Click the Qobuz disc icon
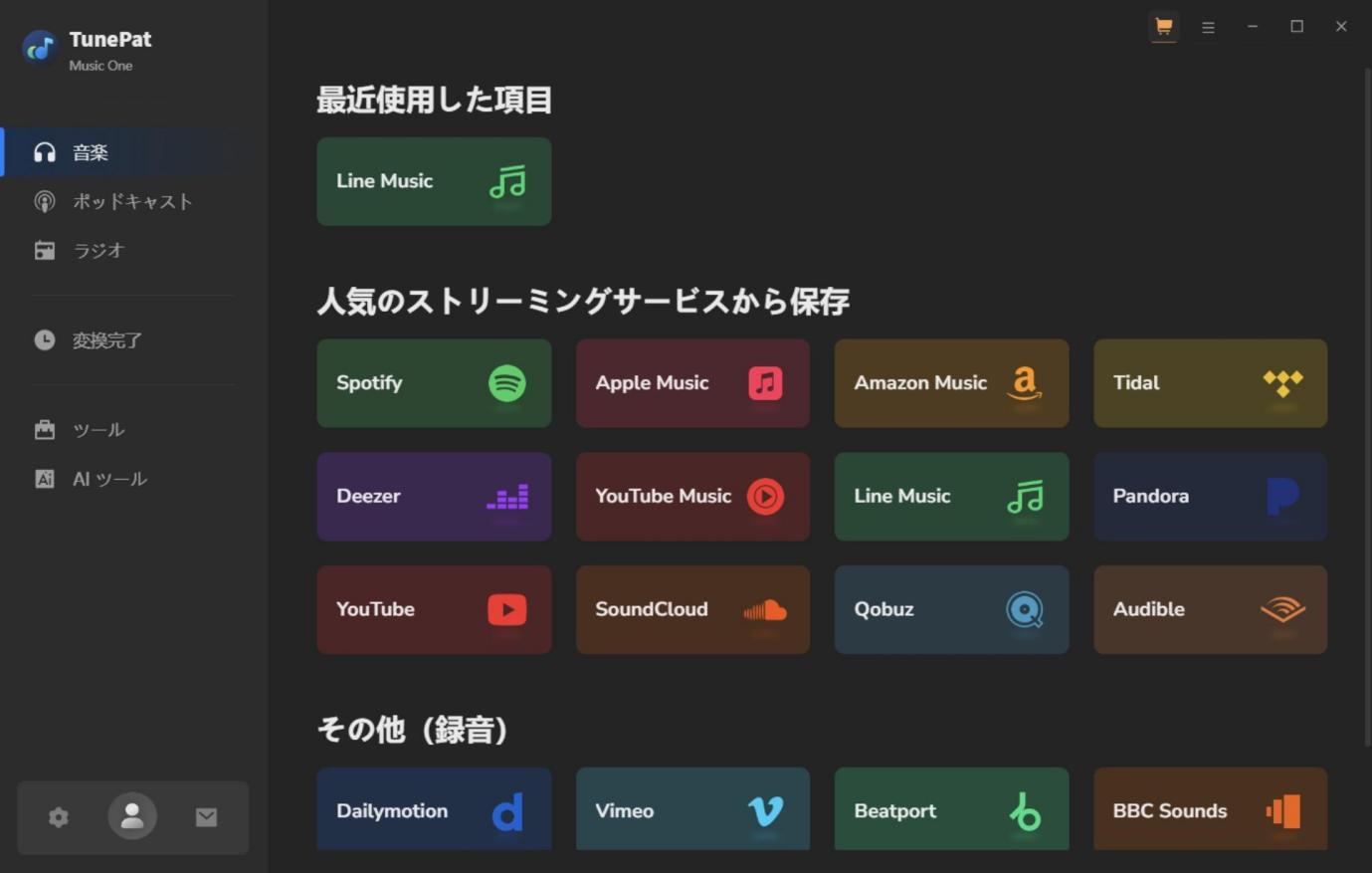Screen dimensions: 1372x873 1025,609
